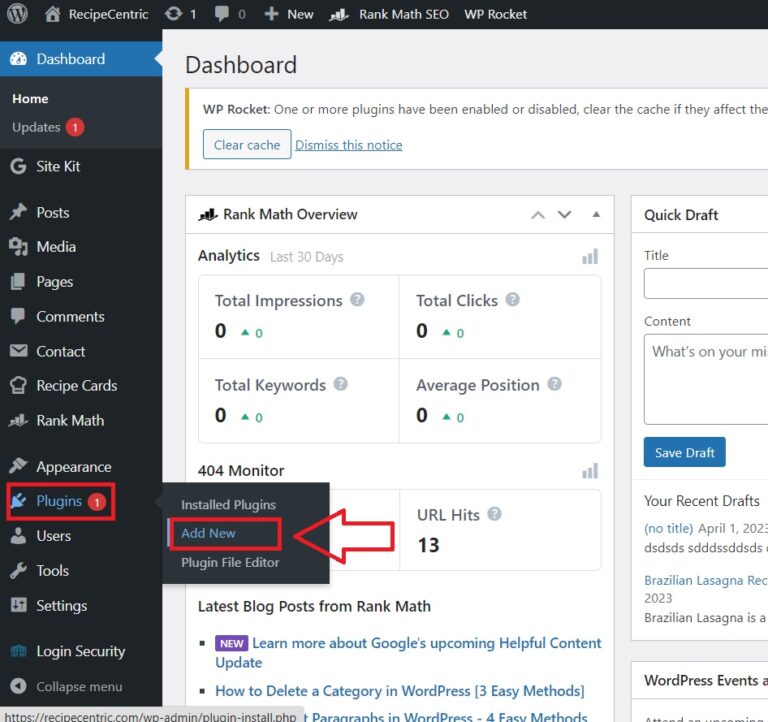Click help icon beside Total Impressions
This screenshot has height=722, width=768.
pyautogui.click(x=357, y=300)
